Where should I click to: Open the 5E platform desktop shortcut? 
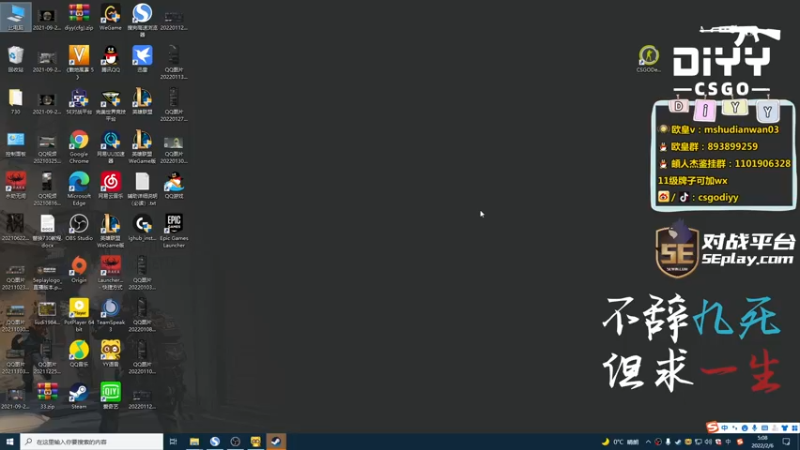(79, 101)
